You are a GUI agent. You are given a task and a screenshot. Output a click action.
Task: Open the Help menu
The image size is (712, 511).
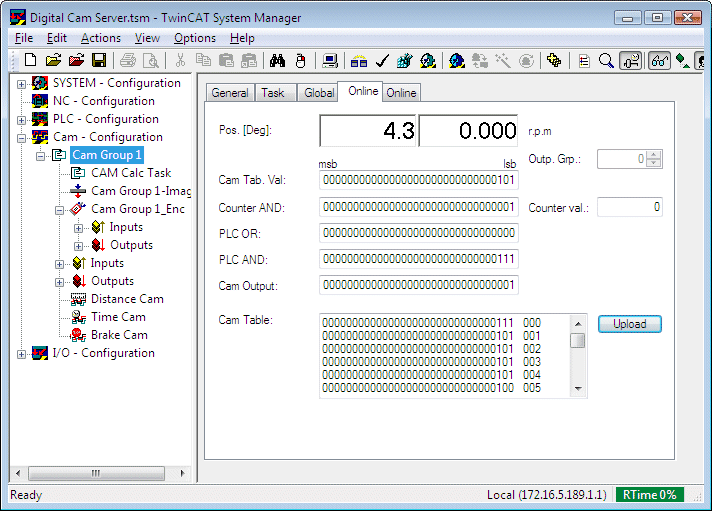click(242, 38)
